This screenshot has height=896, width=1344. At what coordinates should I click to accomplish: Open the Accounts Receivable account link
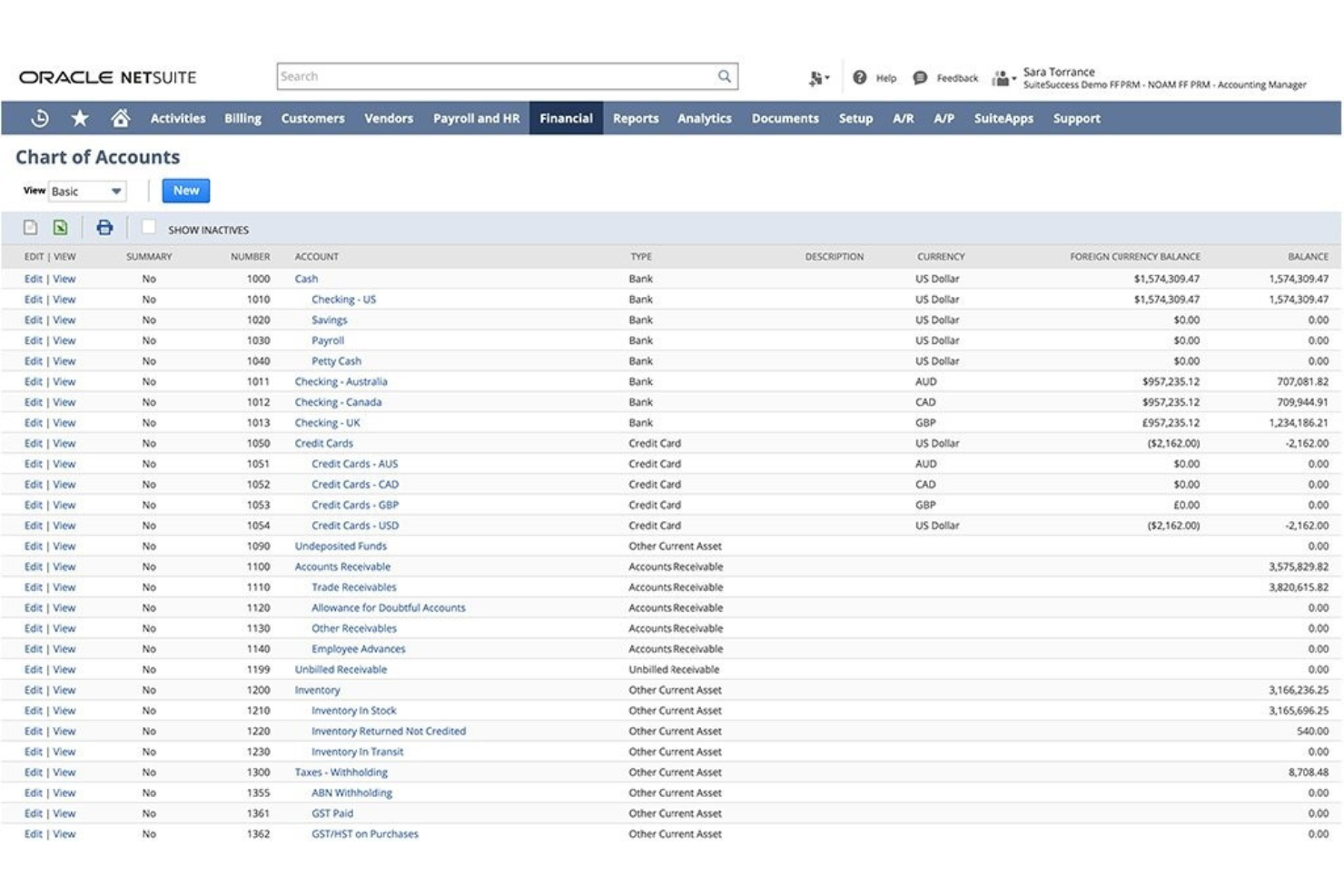pyautogui.click(x=342, y=566)
